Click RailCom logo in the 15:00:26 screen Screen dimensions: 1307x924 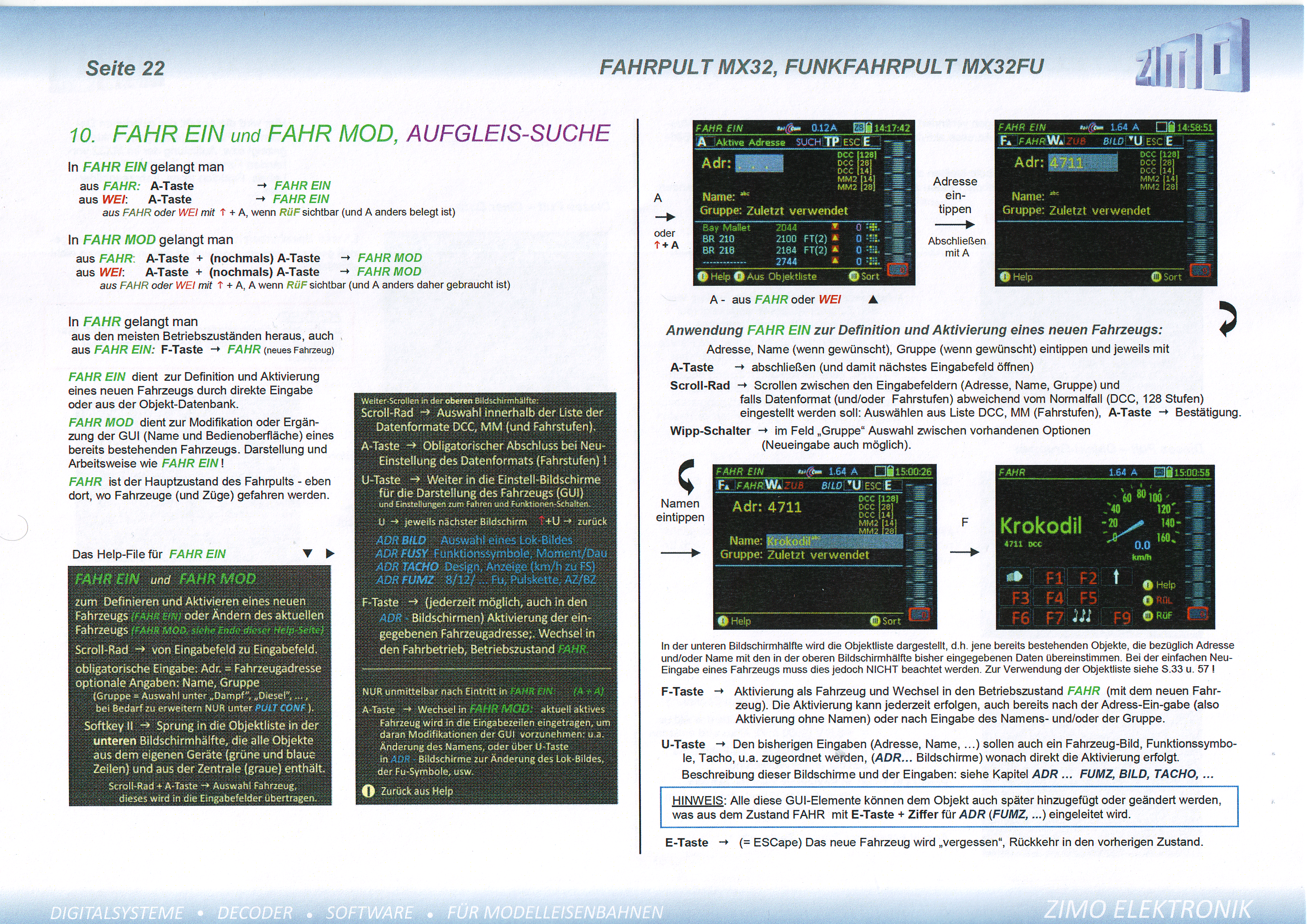click(x=810, y=471)
